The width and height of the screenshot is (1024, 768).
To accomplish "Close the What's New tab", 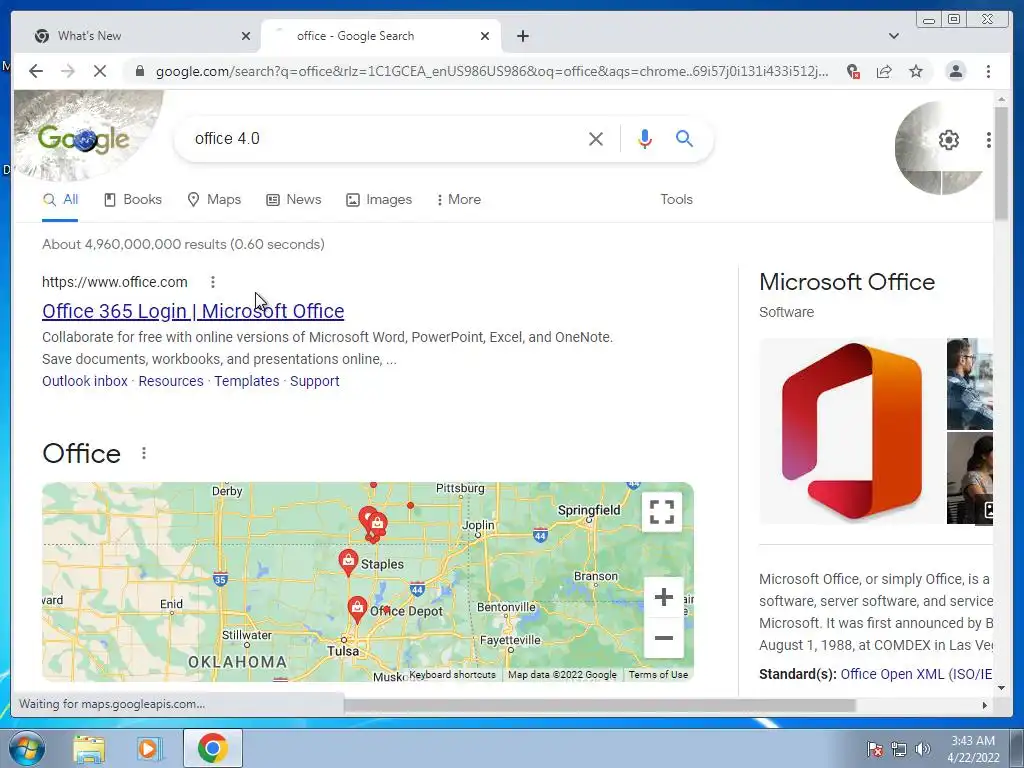I will click(x=246, y=36).
